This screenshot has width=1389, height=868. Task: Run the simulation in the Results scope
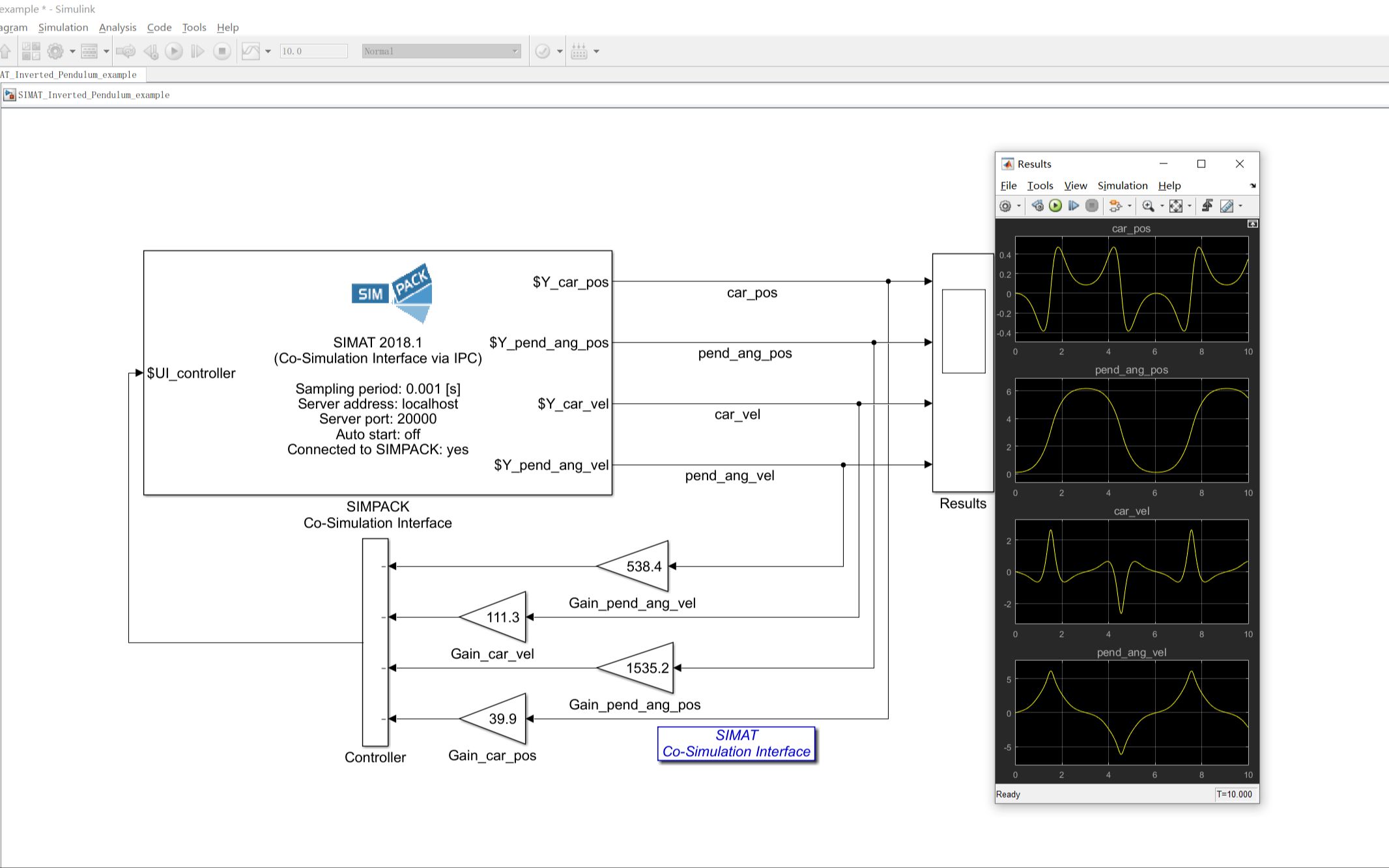[x=1054, y=206]
